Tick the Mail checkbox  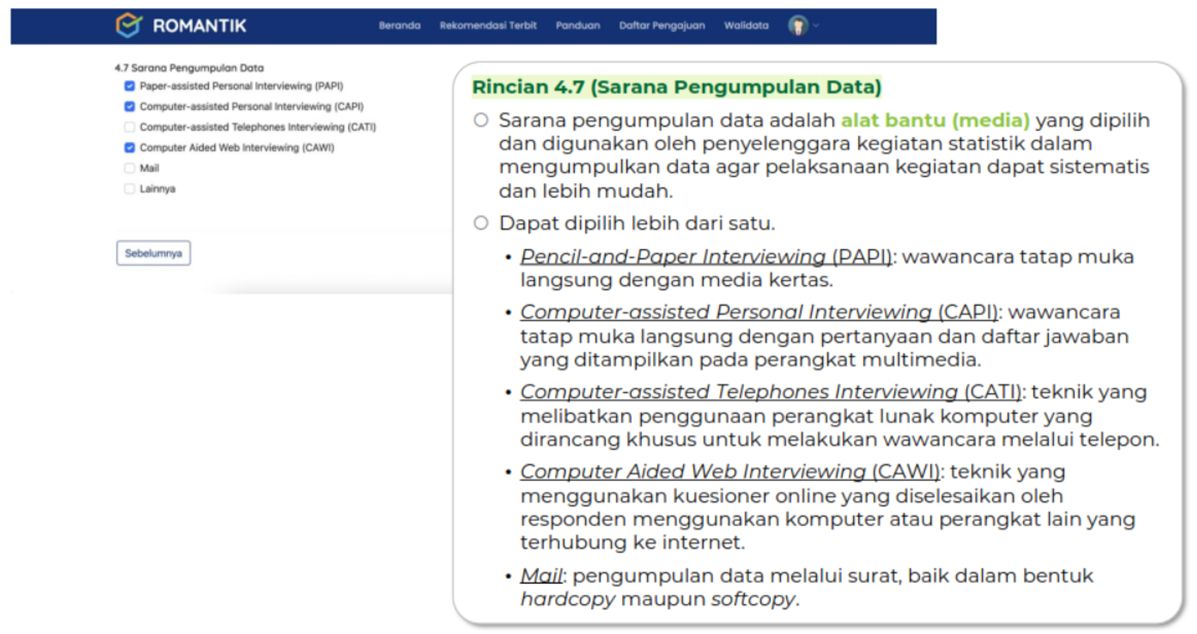click(130, 168)
